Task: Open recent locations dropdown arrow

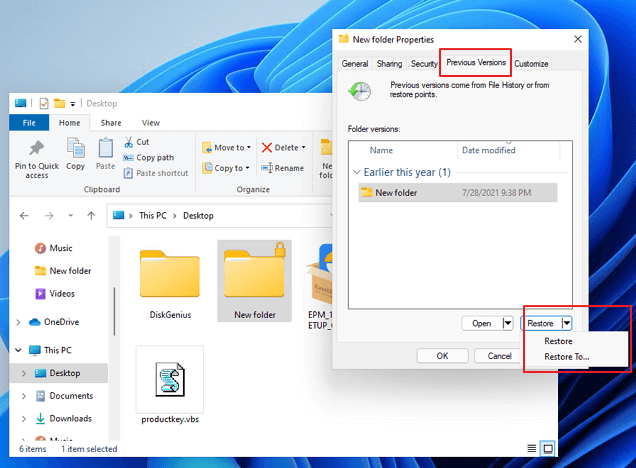Action: coord(71,216)
